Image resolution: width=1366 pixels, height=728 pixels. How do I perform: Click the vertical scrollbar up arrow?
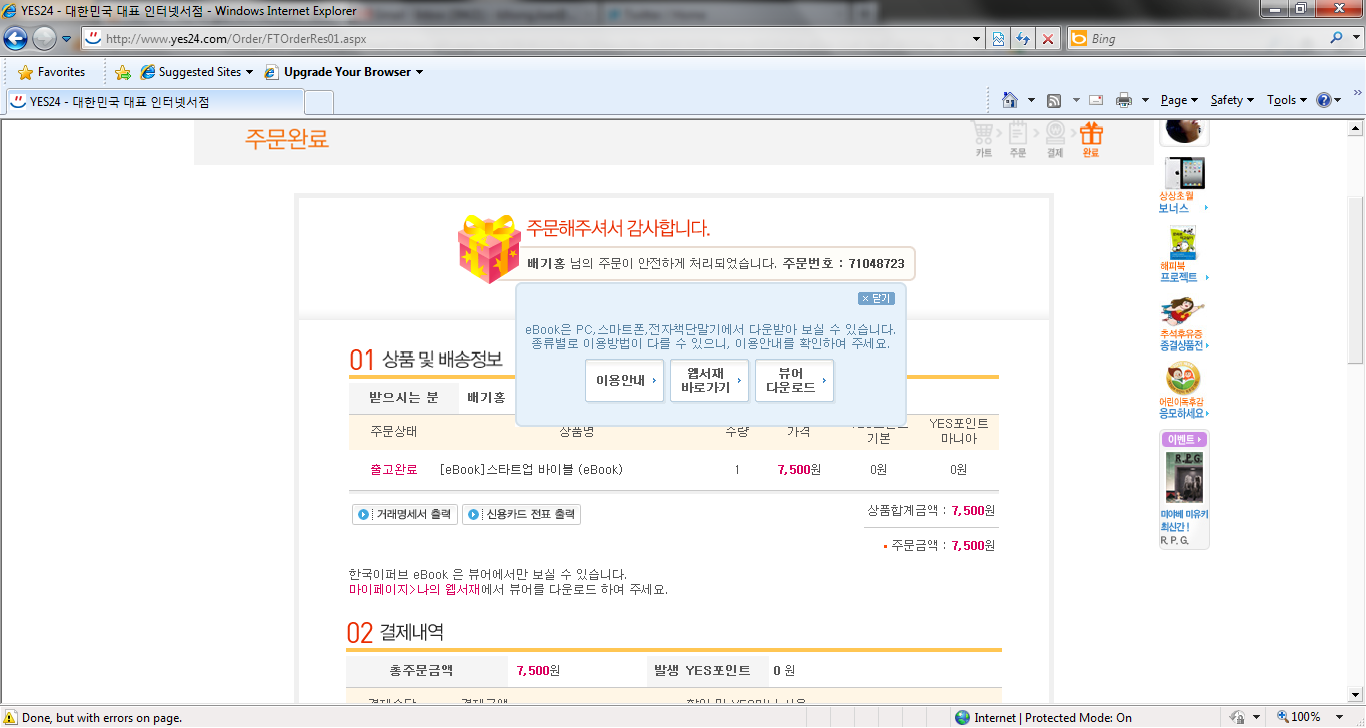[1356, 129]
